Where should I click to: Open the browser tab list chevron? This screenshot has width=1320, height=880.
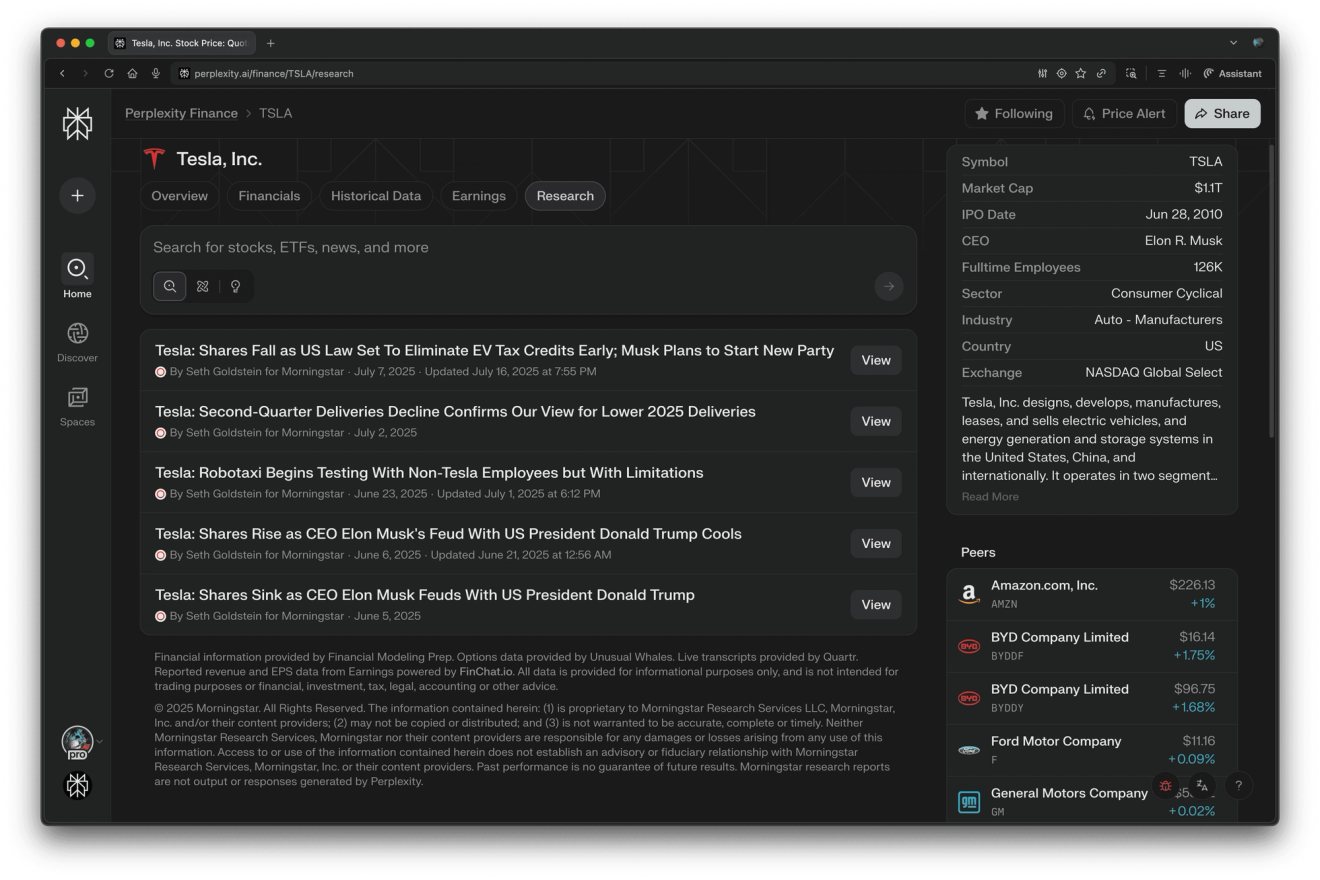tap(1233, 43)
